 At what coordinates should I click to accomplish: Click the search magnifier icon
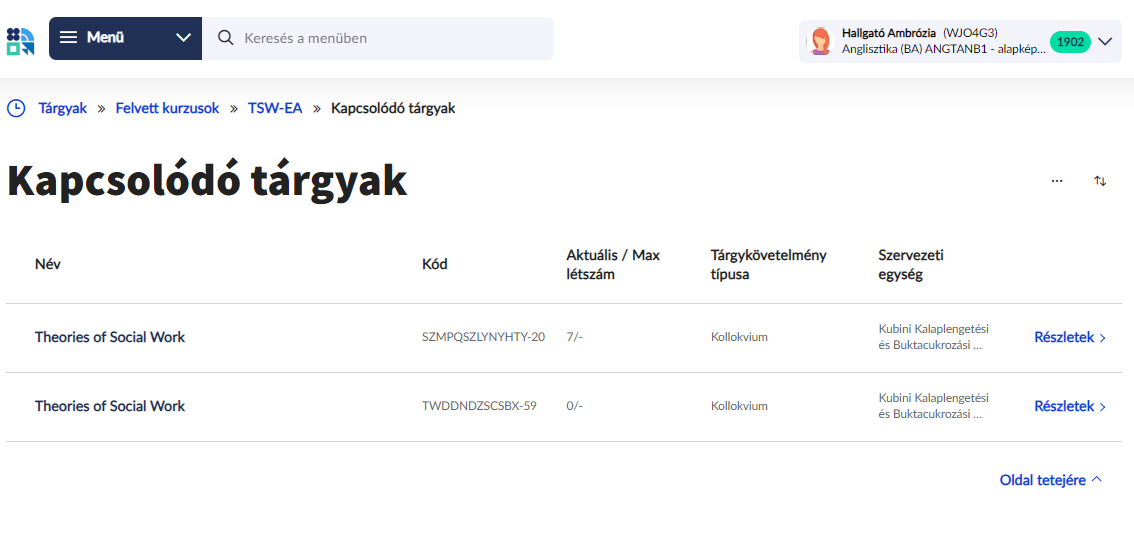[226, 38]
